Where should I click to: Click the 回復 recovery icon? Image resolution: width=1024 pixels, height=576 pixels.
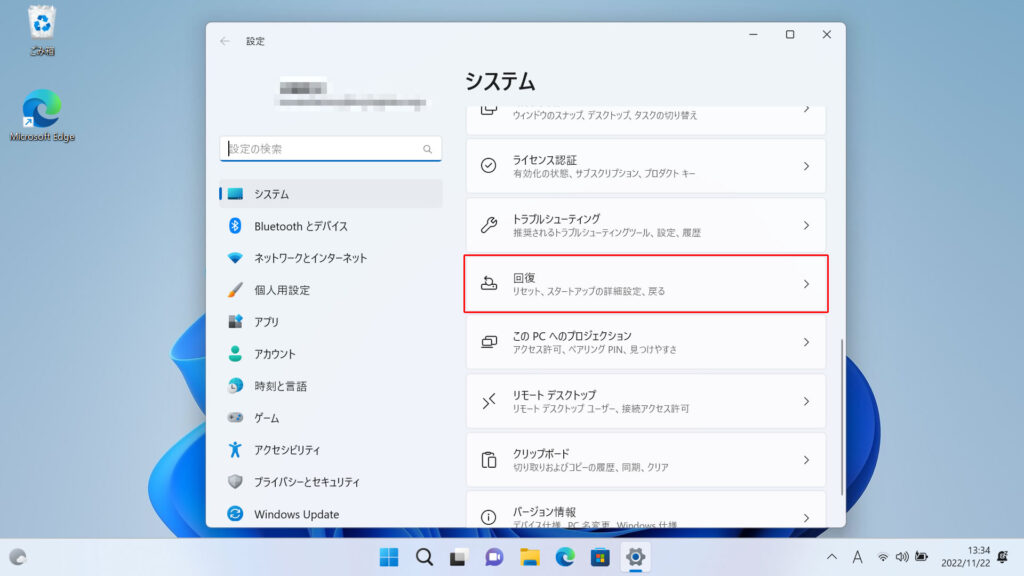tap(488, 283)
